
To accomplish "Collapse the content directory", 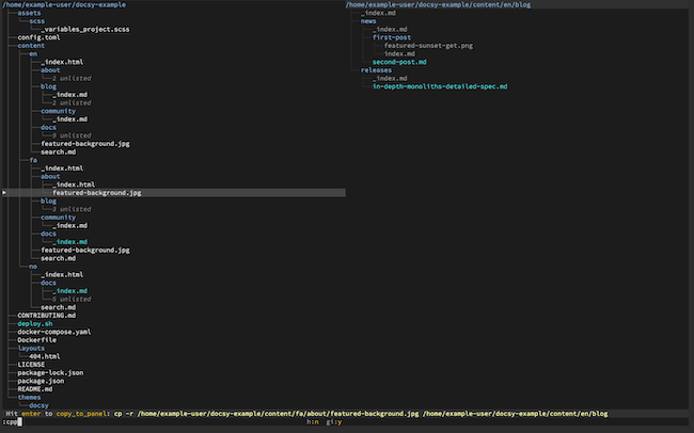I will [31, 45].
